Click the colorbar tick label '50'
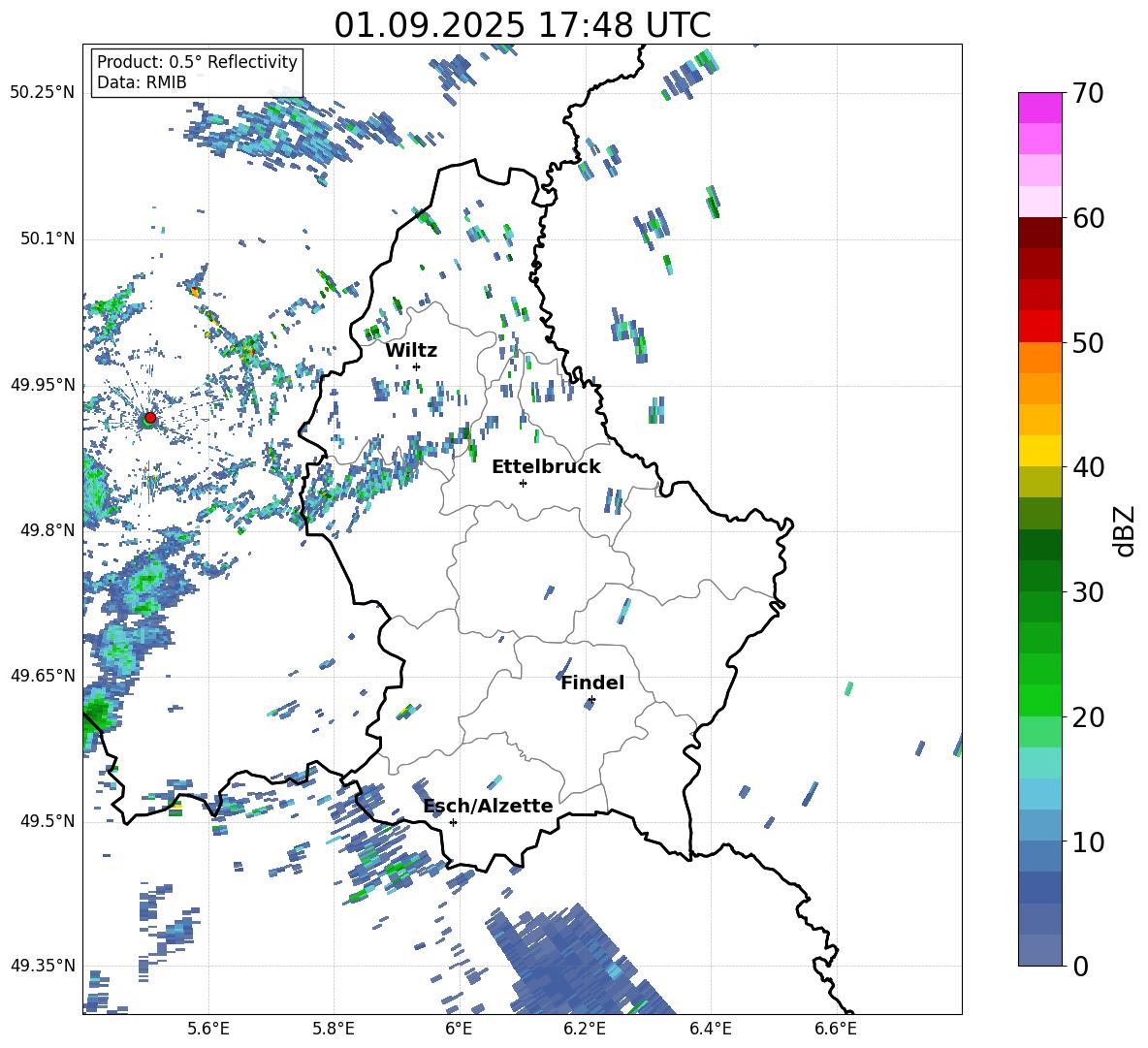This screenshot has width=1148, height=1048. pos(1087,342)
